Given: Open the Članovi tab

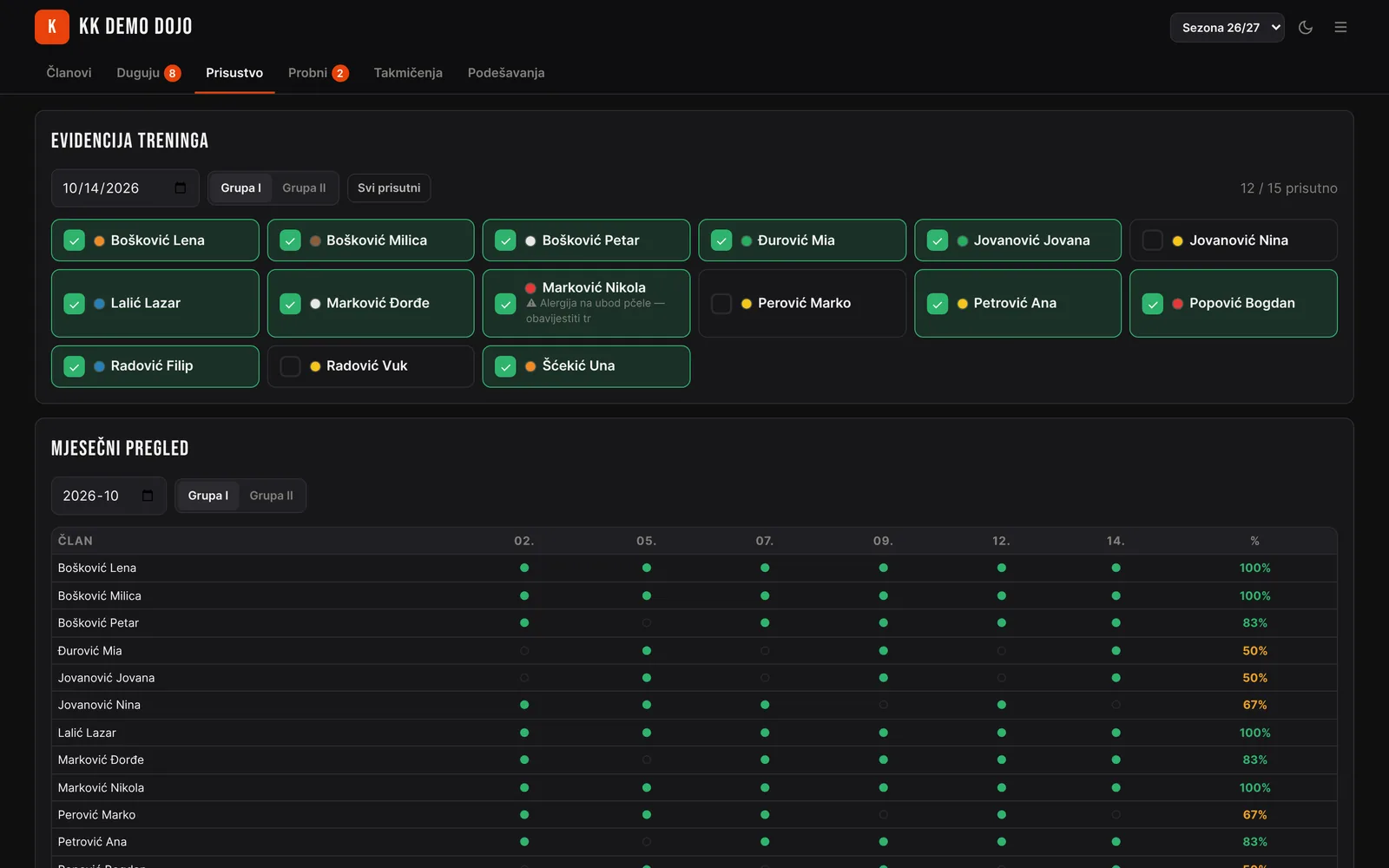Looking at the screenshot, I should tap(69, 73).
